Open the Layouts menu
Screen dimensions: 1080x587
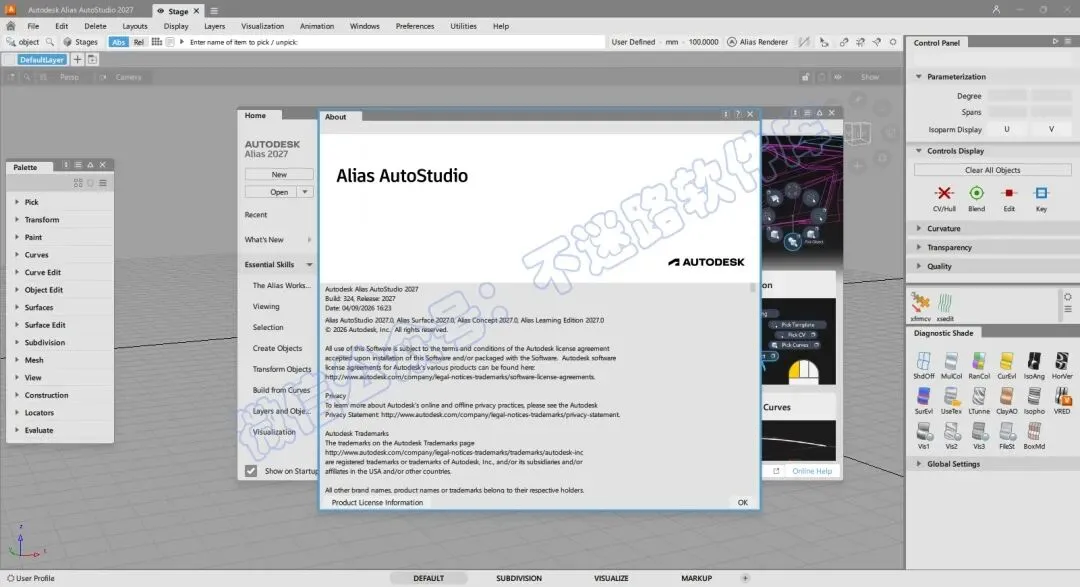point(134,26)
